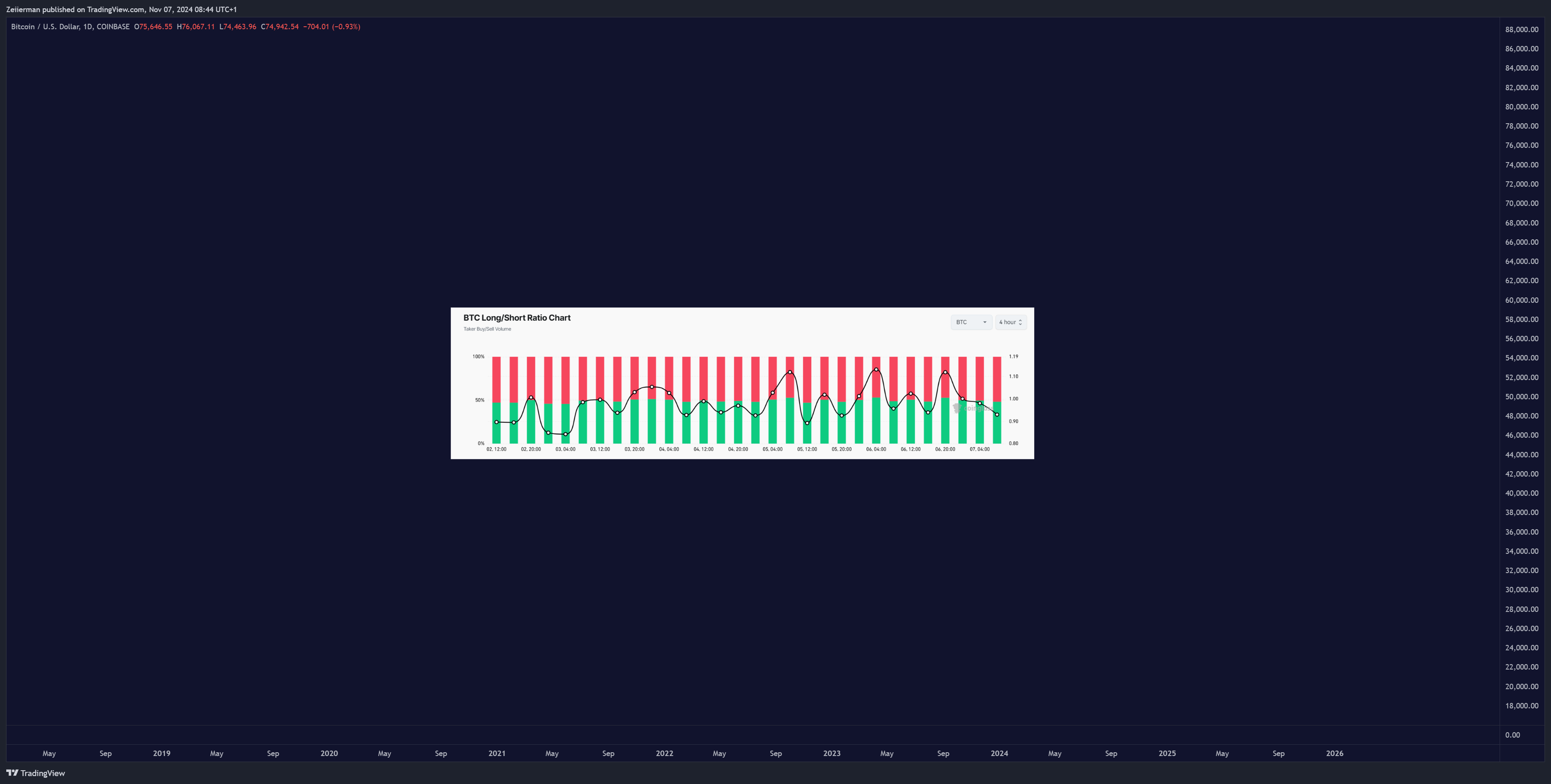This screenshot has width=1551, height=784.
Task: Click the coinglass watermark logo on the chart
Action: (972, 408)
